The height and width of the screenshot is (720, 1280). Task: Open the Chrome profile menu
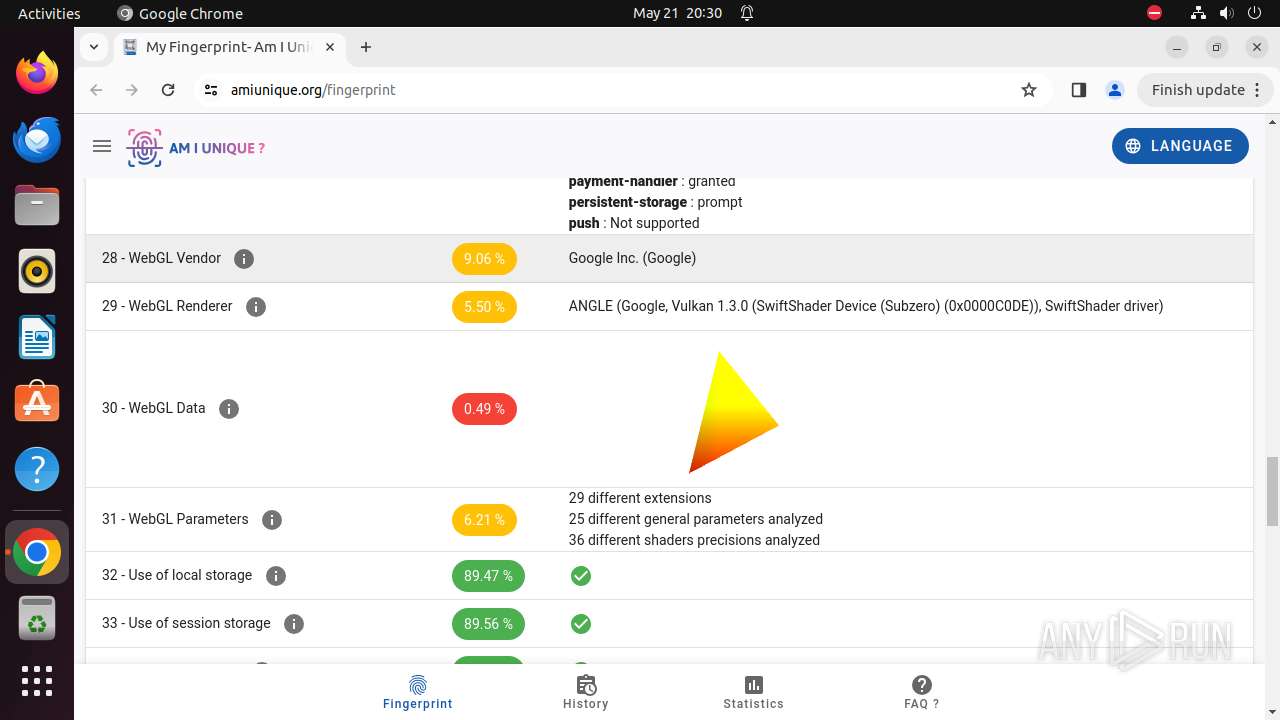1115,90
